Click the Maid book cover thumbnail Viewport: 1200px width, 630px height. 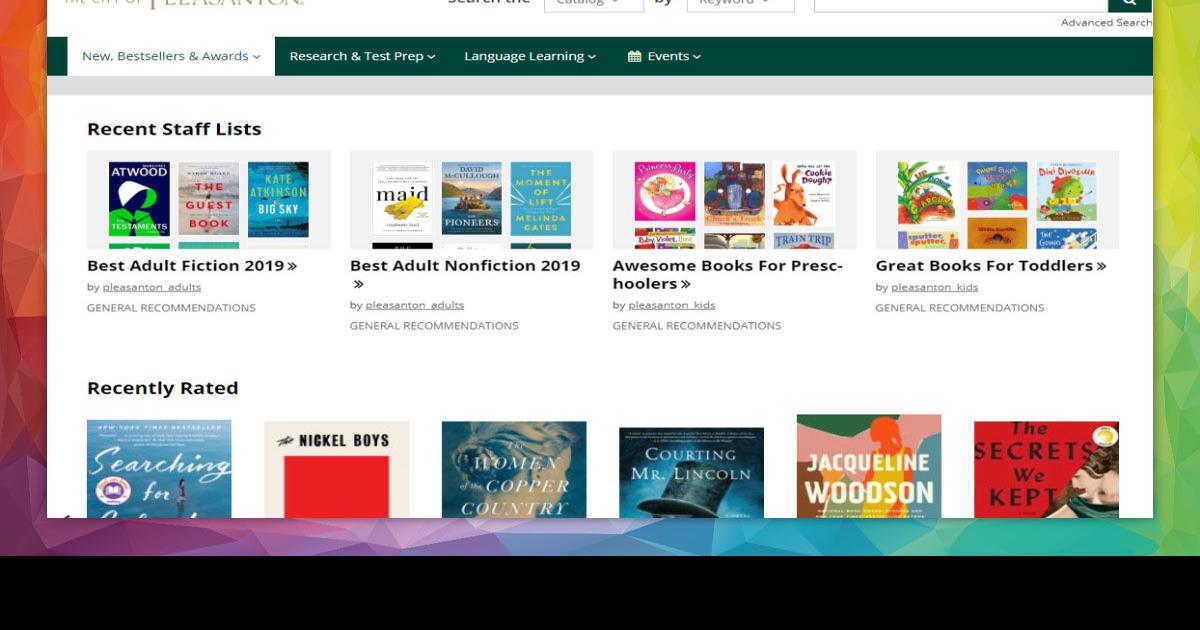pos(402,199)
